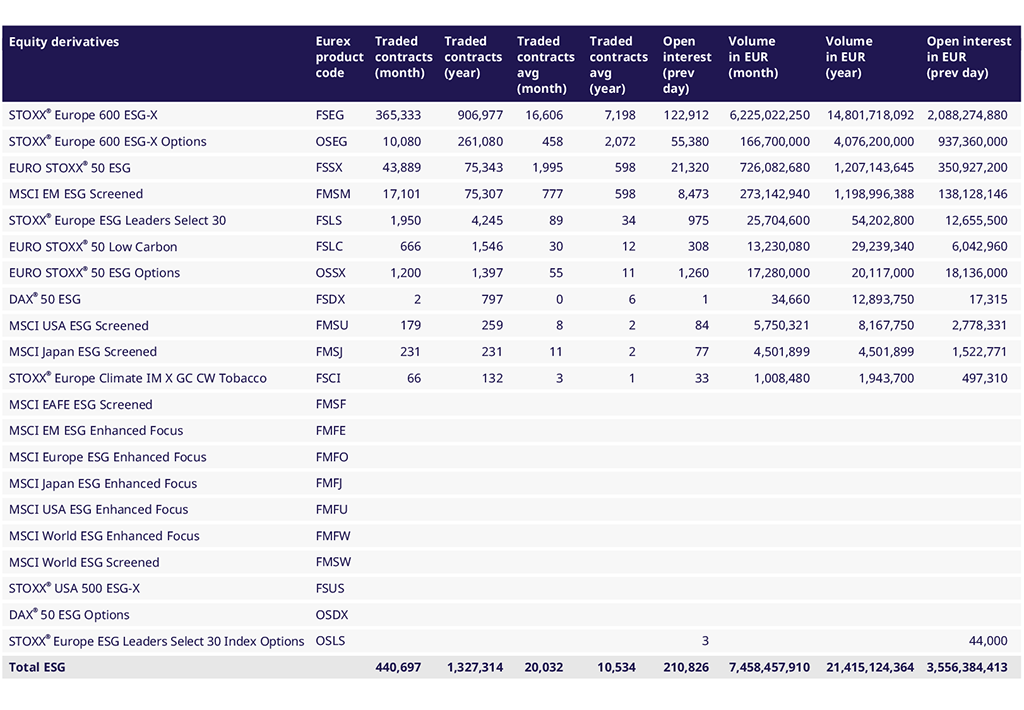Image resolution: width=1024 pixels, height=710 pixels.
Task: Click the EURO STOXX 50 ESG row label
Action: point(70,168)
